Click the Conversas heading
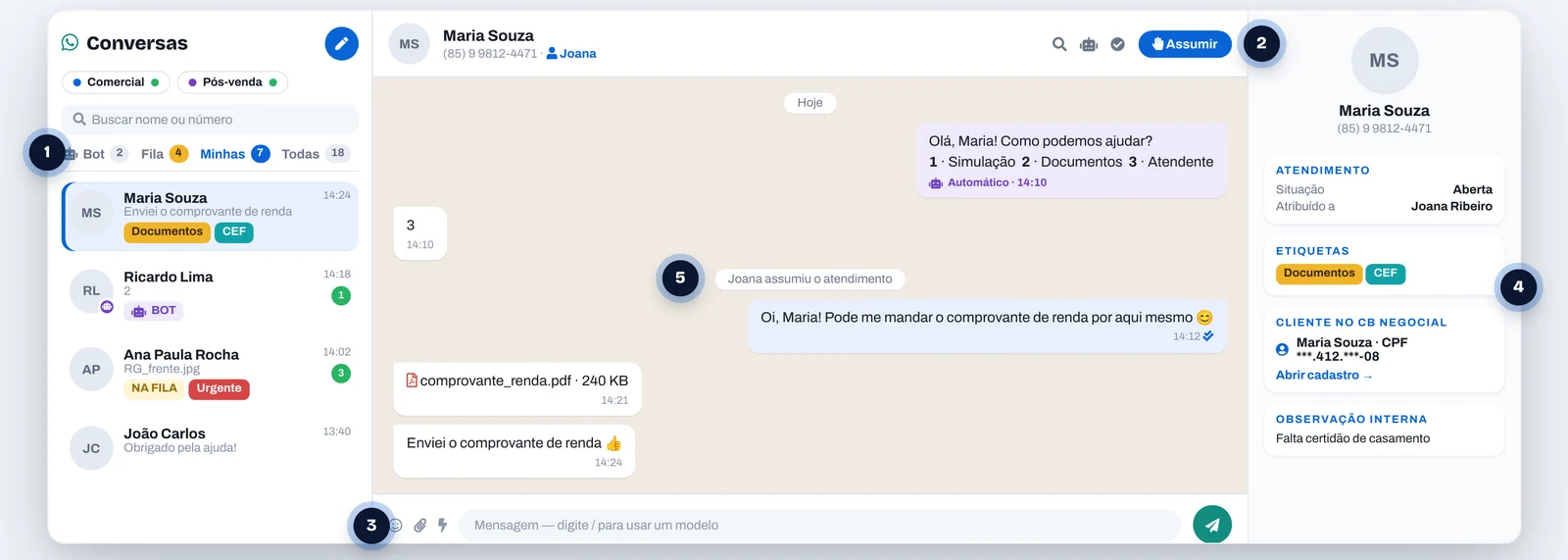 coord(137,43)
